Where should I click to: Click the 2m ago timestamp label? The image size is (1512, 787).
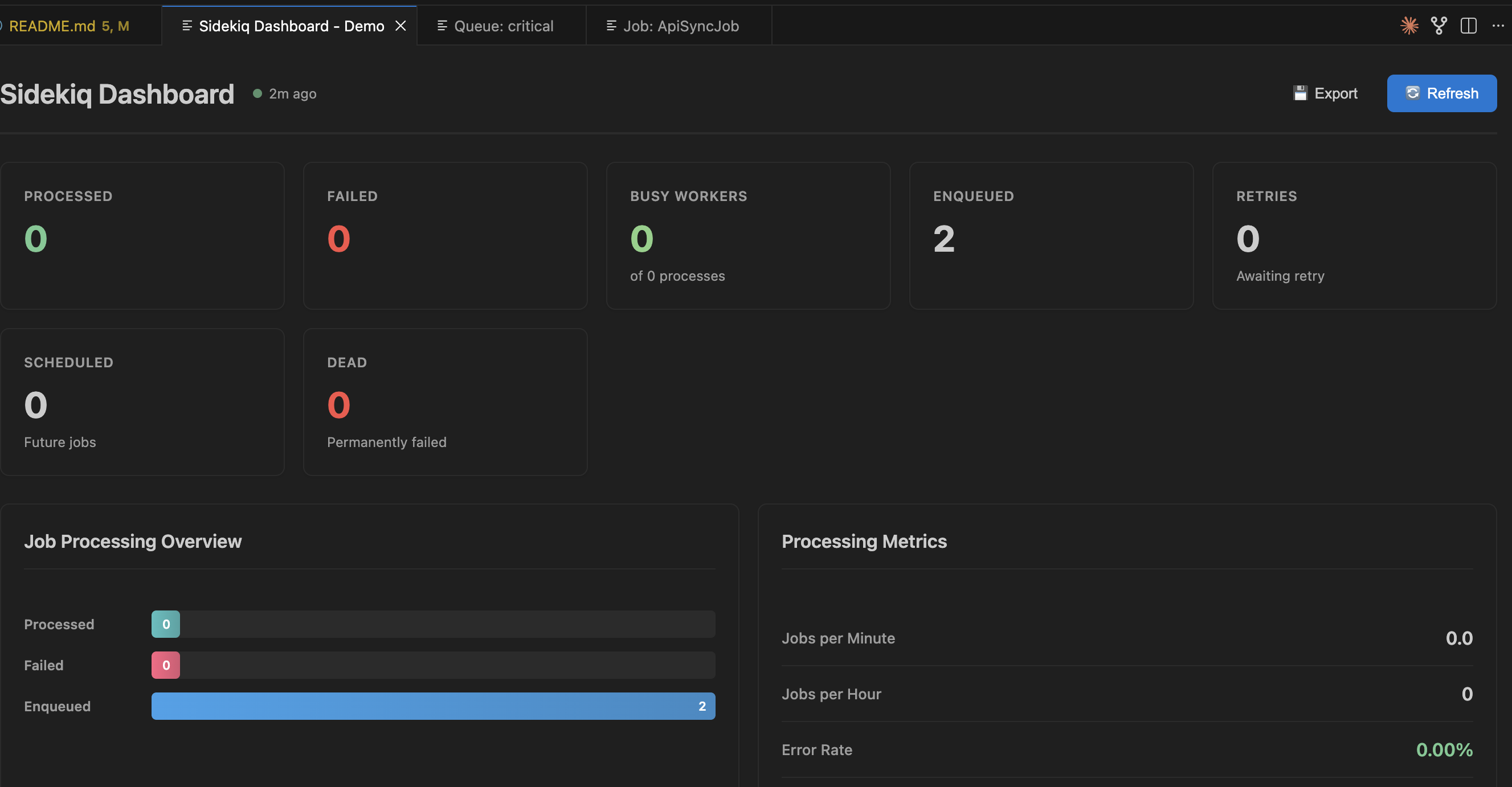[292, 93]
